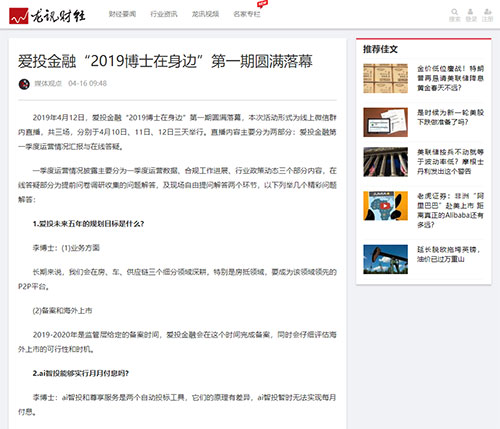Click the paragraph starting 2019年4月12日
Viewport: 500px width, 429px height.
coord(177,132)
